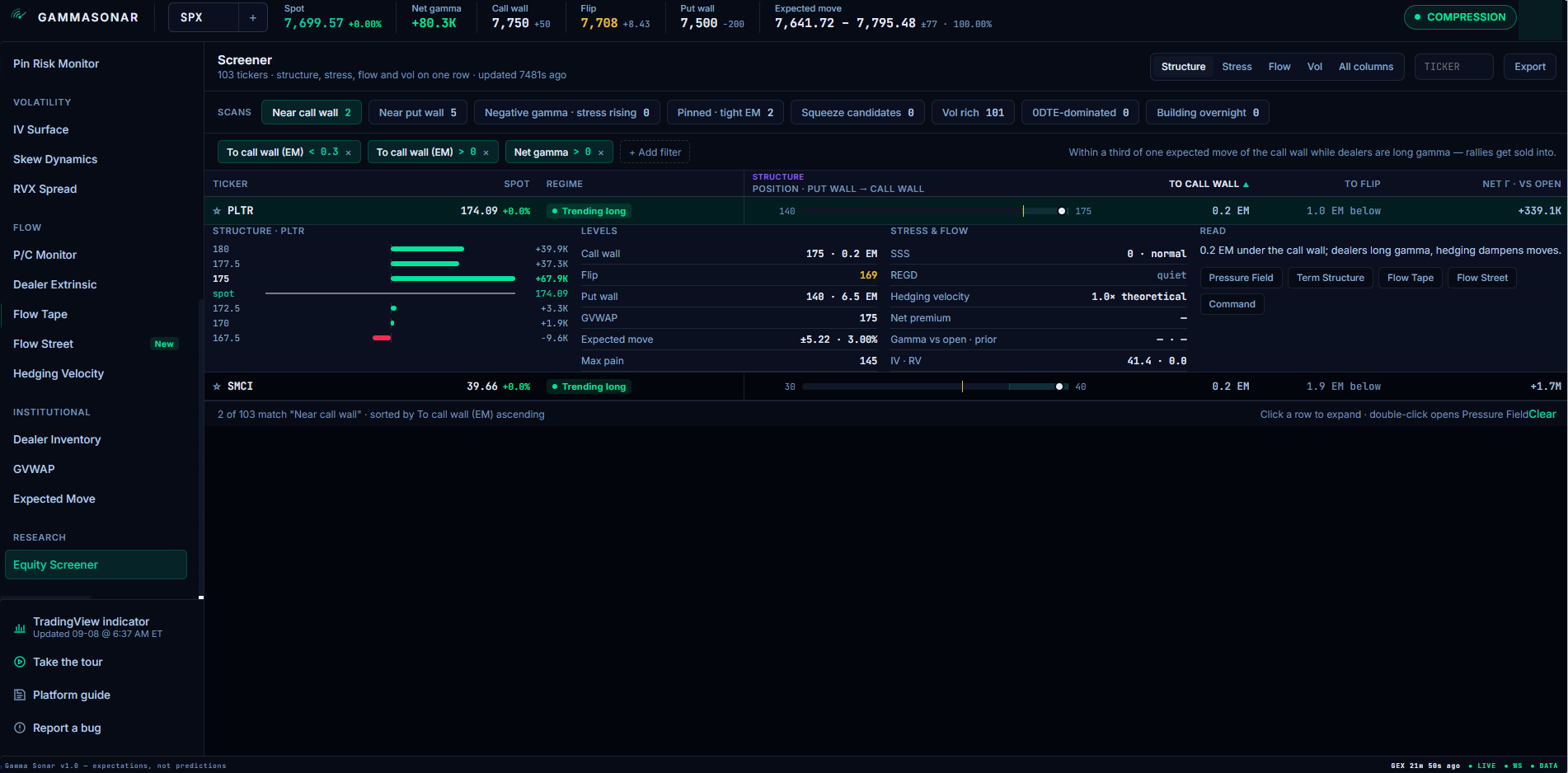Toggle Squeeze candidates scan

[857, 113]
